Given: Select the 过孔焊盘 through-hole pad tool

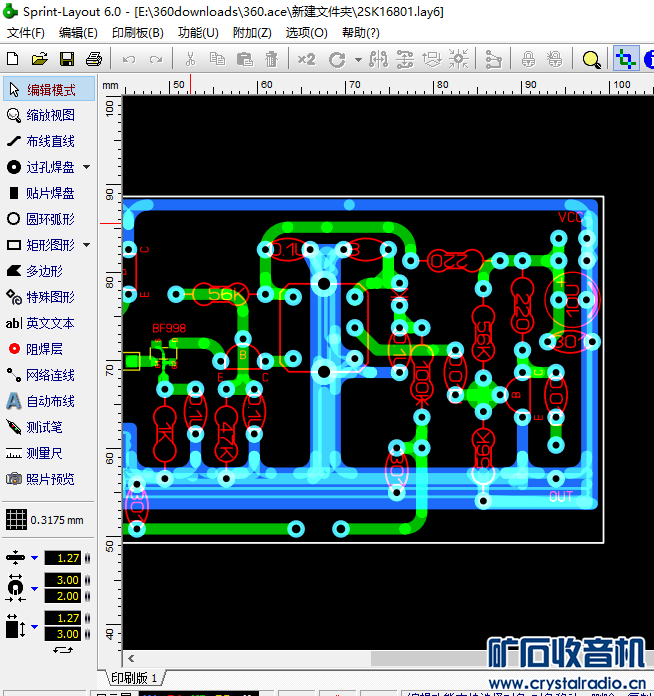Looking at the screenshot, I should pos(42,167).
